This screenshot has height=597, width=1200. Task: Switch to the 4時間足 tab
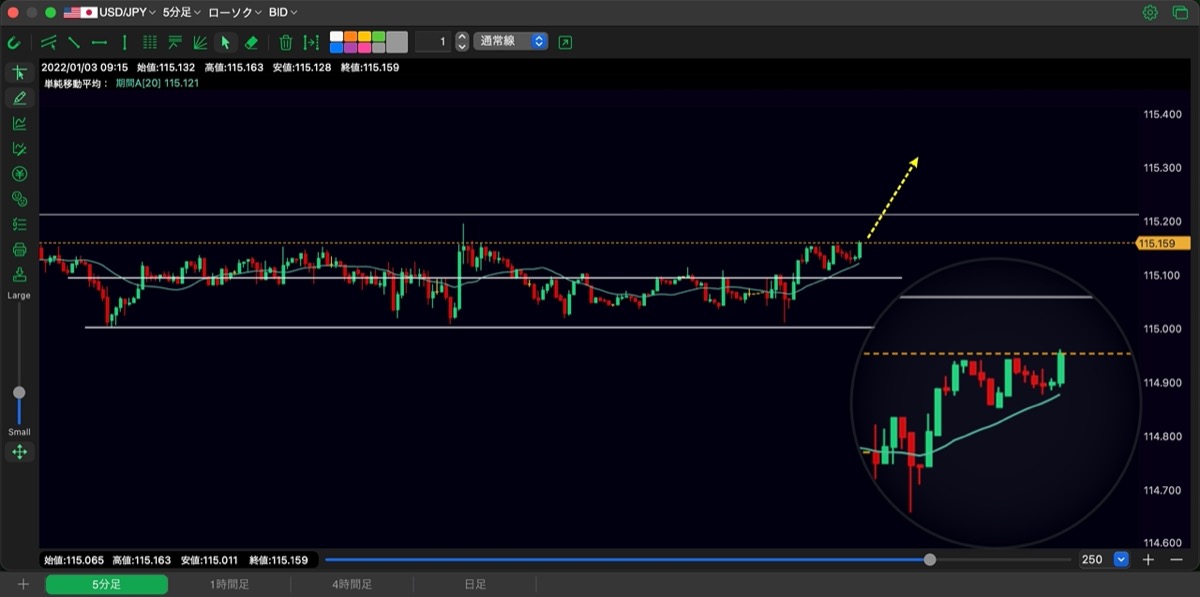[x=352, y=584]
